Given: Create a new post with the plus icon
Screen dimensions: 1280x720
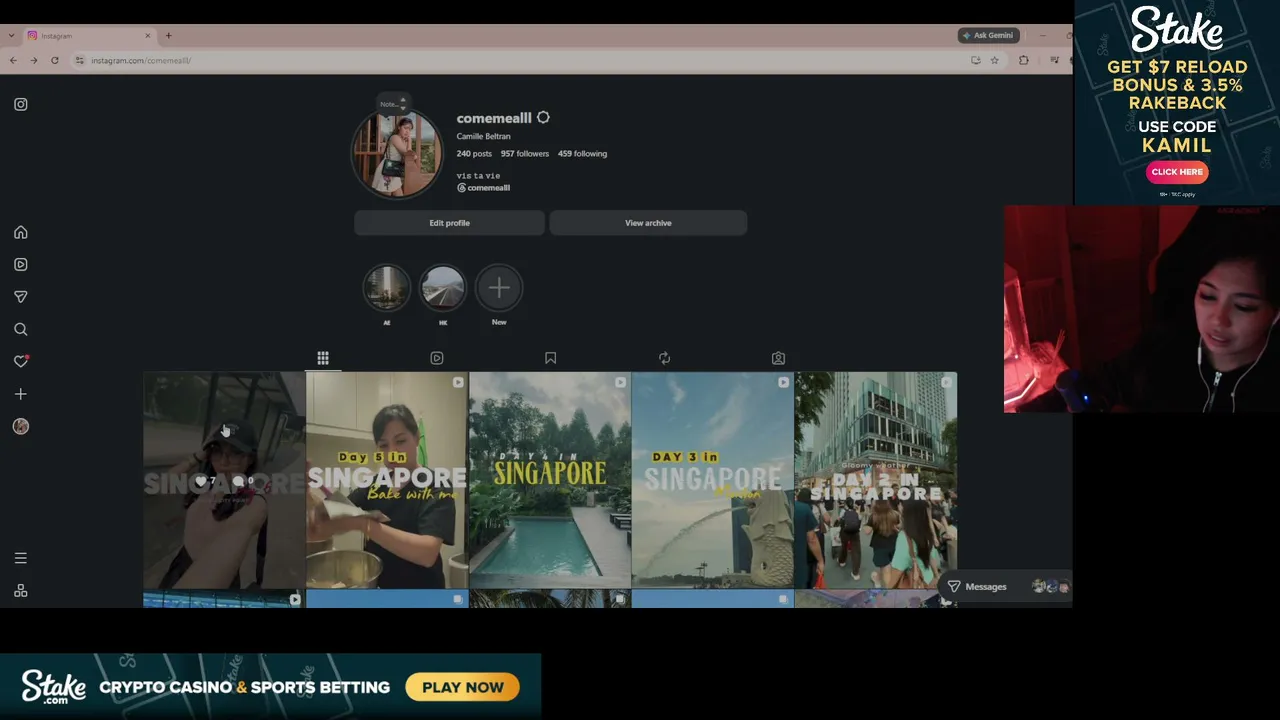Looking at the screenshot, I should coord(21,394).
